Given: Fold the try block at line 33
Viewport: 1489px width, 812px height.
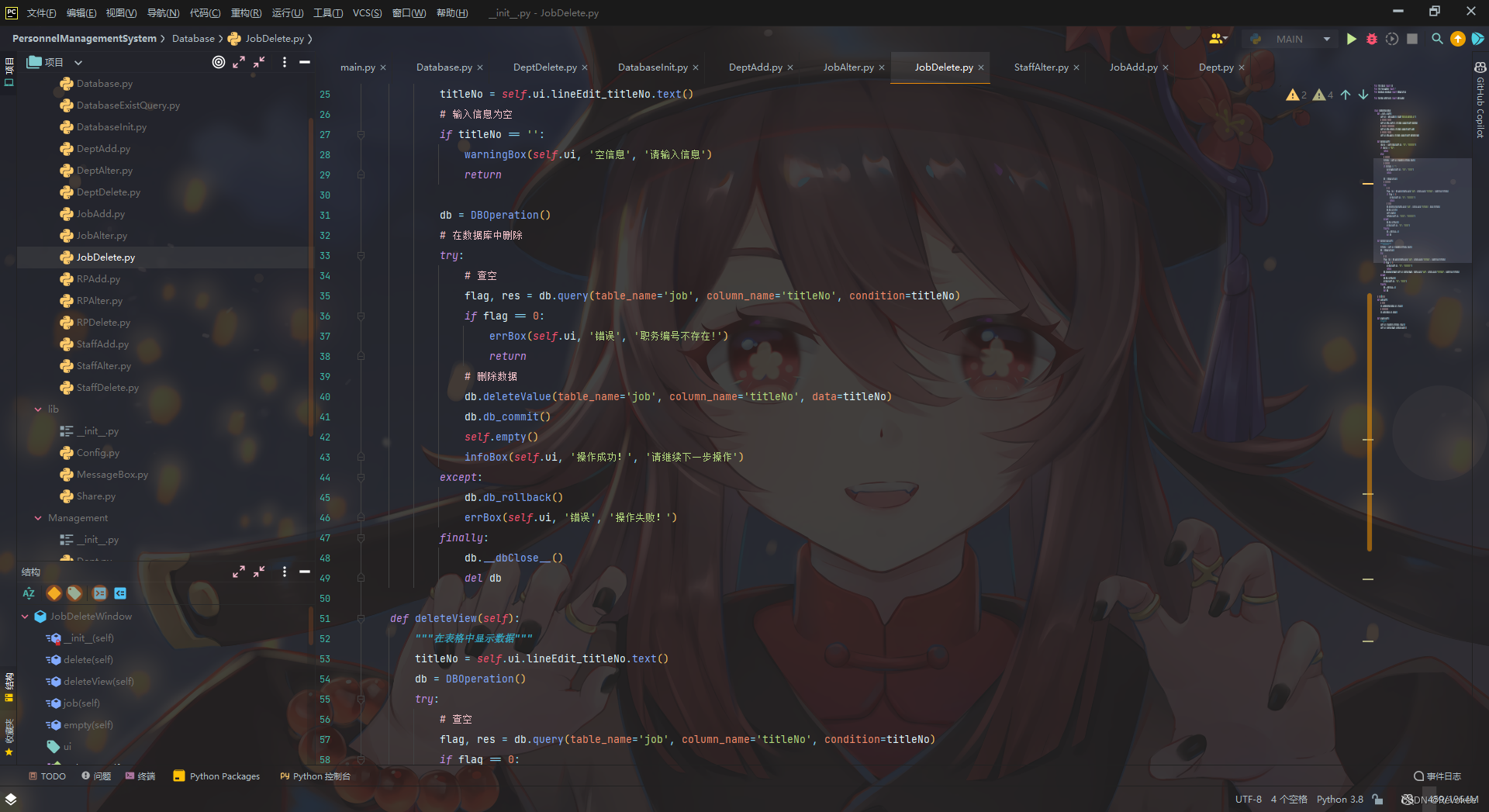Looking at the screenshot, I should tap(361, 255).
